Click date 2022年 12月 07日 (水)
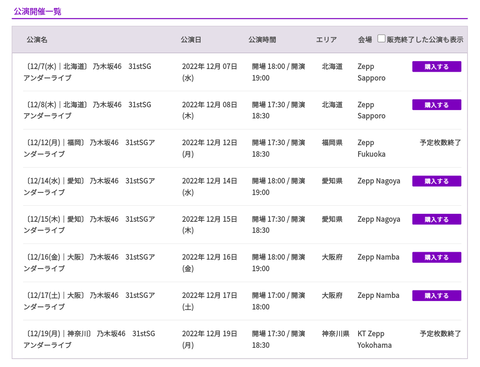This screenshot has height=367, width=480. [209, 72]
